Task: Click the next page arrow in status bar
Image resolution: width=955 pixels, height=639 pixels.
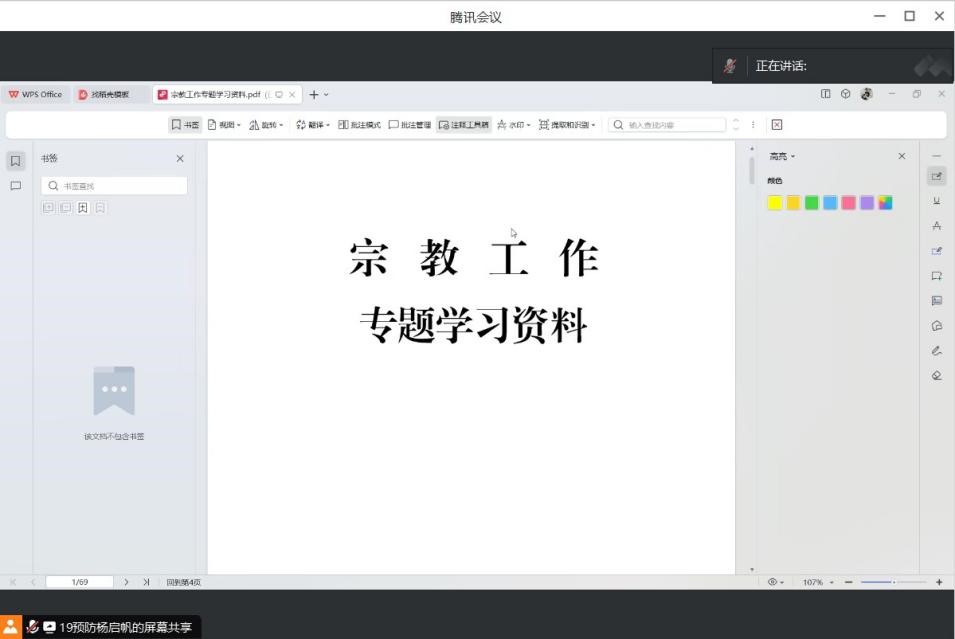Action: coord(127,582)
